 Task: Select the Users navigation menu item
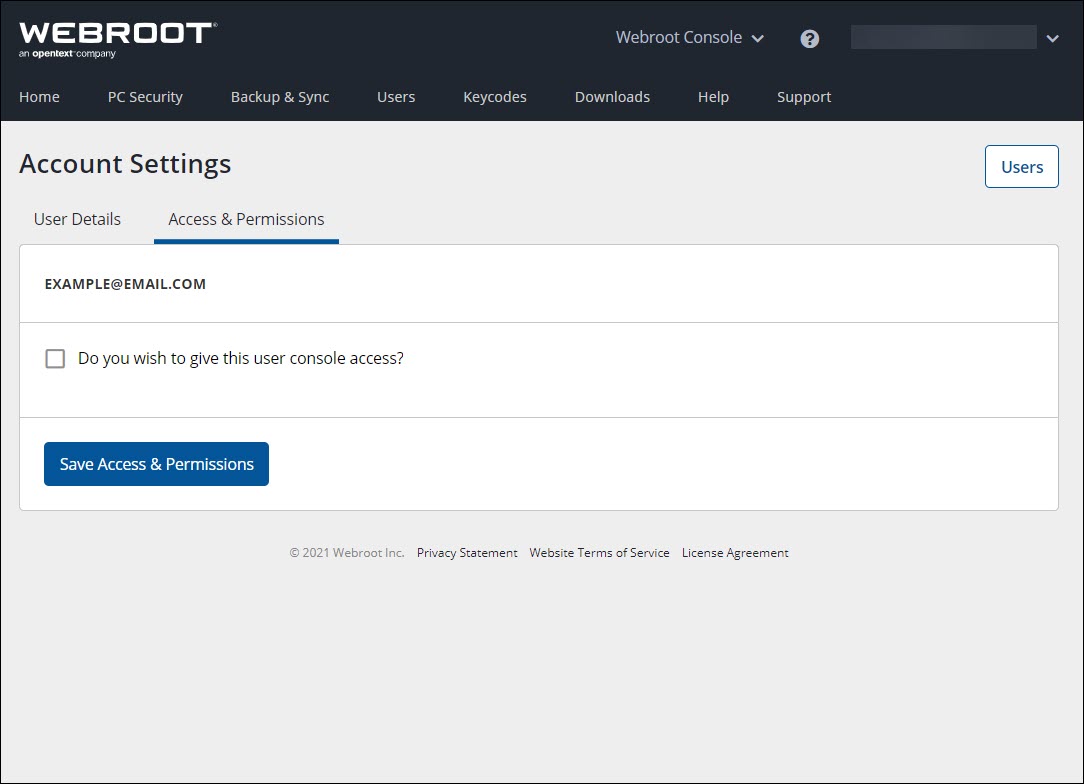396,97
